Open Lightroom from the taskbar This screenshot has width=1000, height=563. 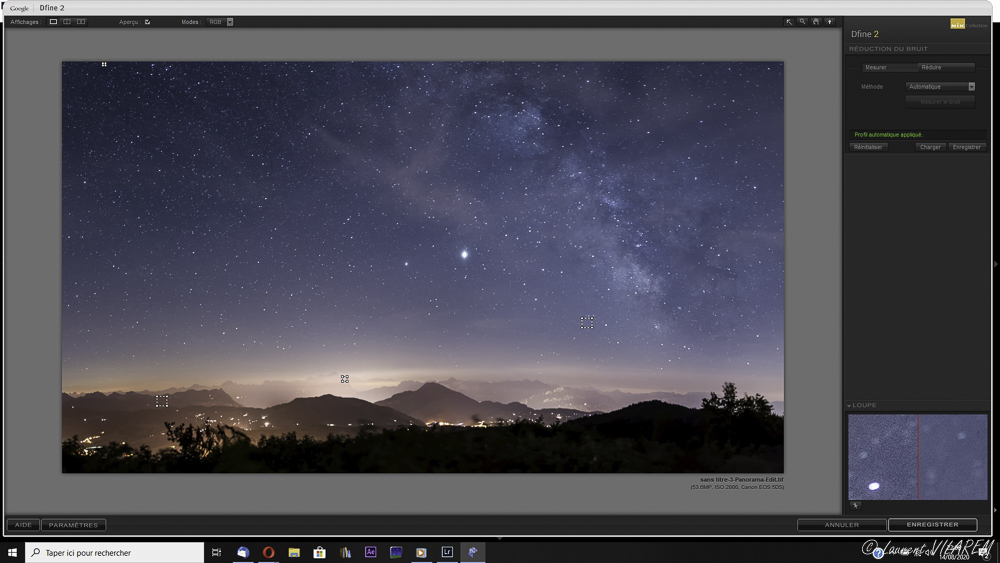point(447,552)
